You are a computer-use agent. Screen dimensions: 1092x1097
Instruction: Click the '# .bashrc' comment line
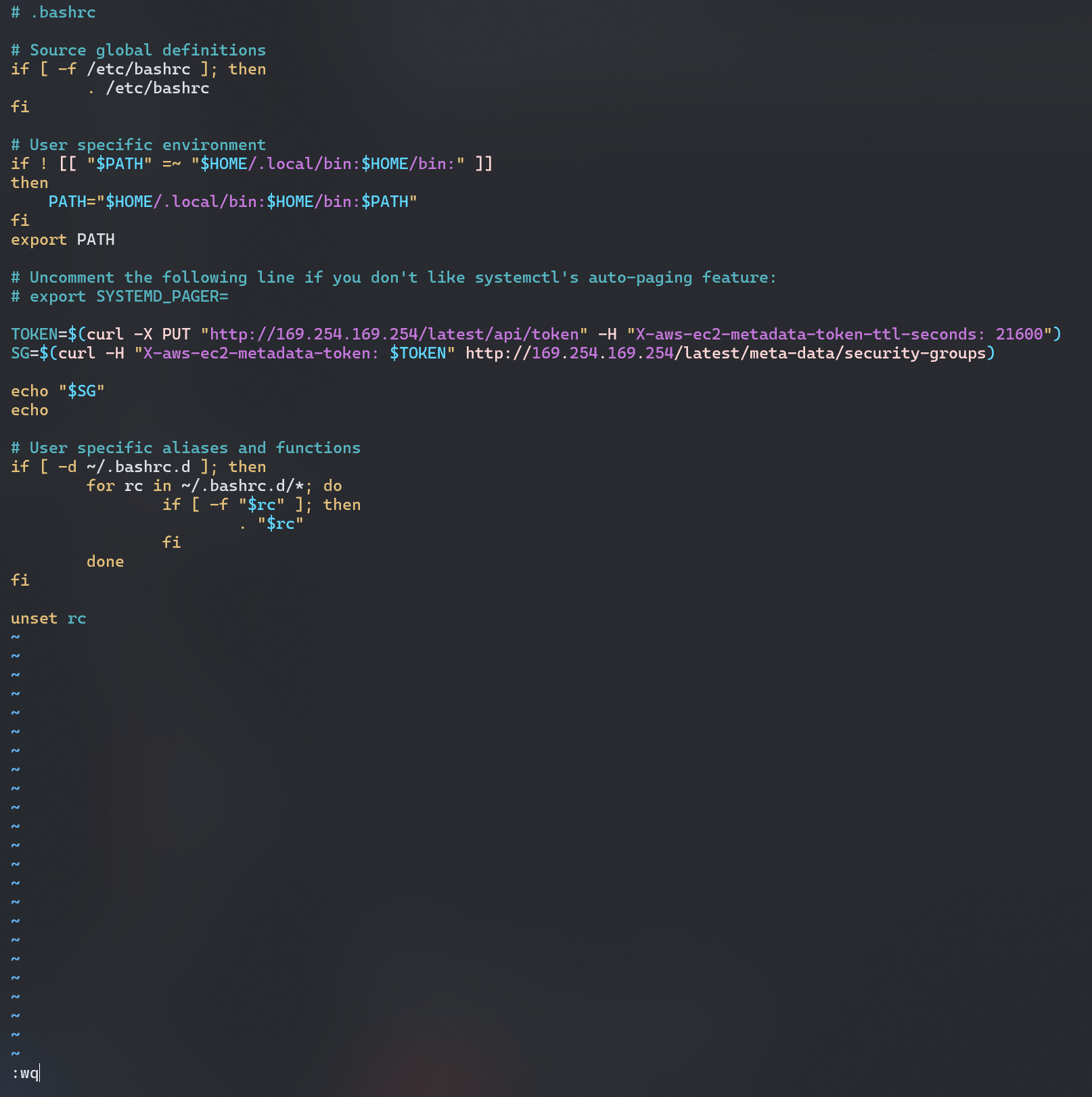pyautogui.click(x=53, y=12)
